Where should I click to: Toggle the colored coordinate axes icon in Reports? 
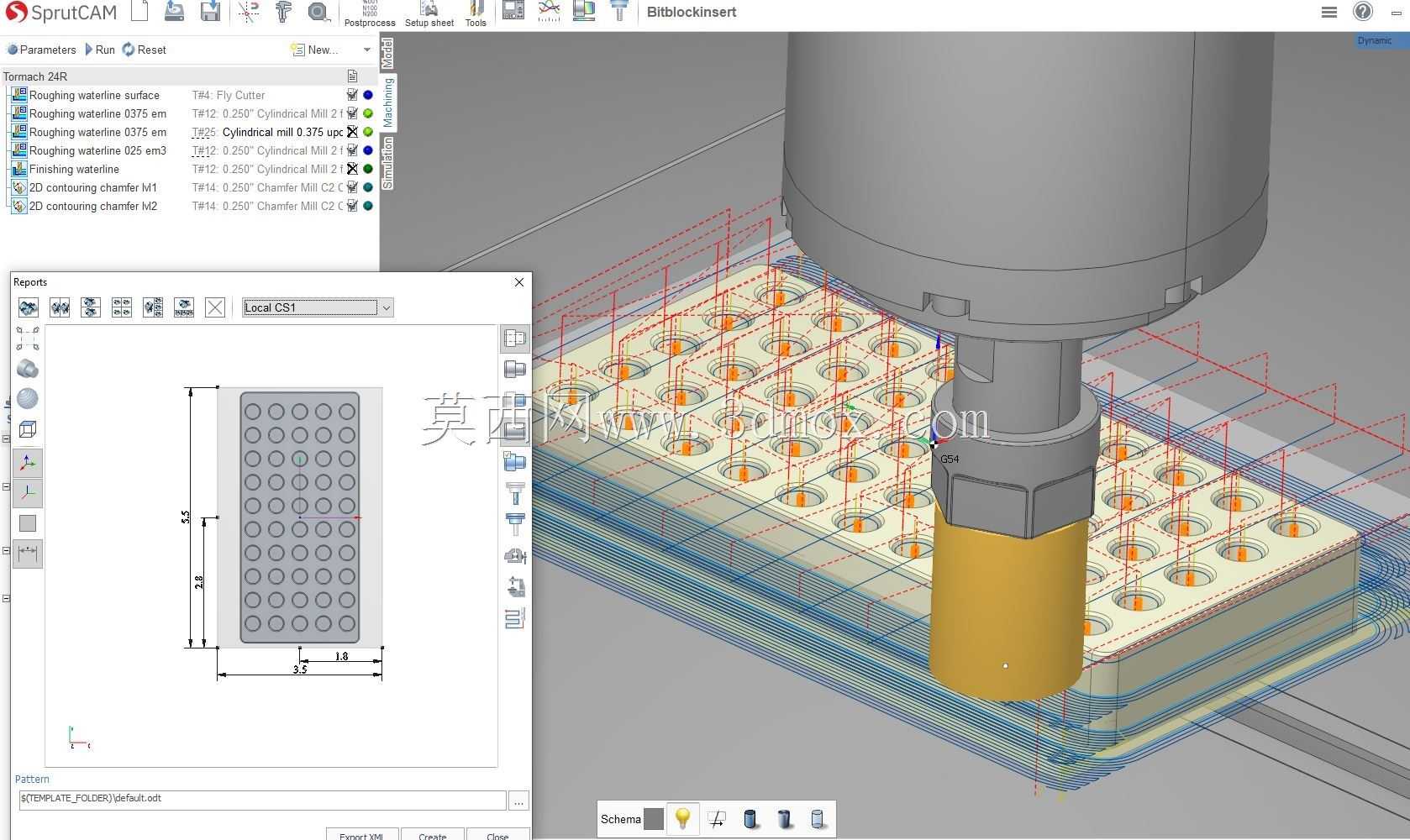[x=28, y=463]
